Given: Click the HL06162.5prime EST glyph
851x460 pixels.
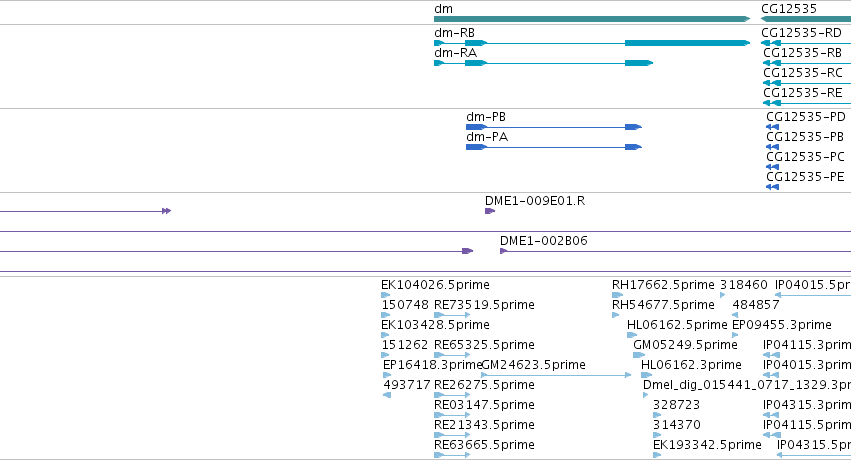Looking at the screenshot, I should pos(632,335).
